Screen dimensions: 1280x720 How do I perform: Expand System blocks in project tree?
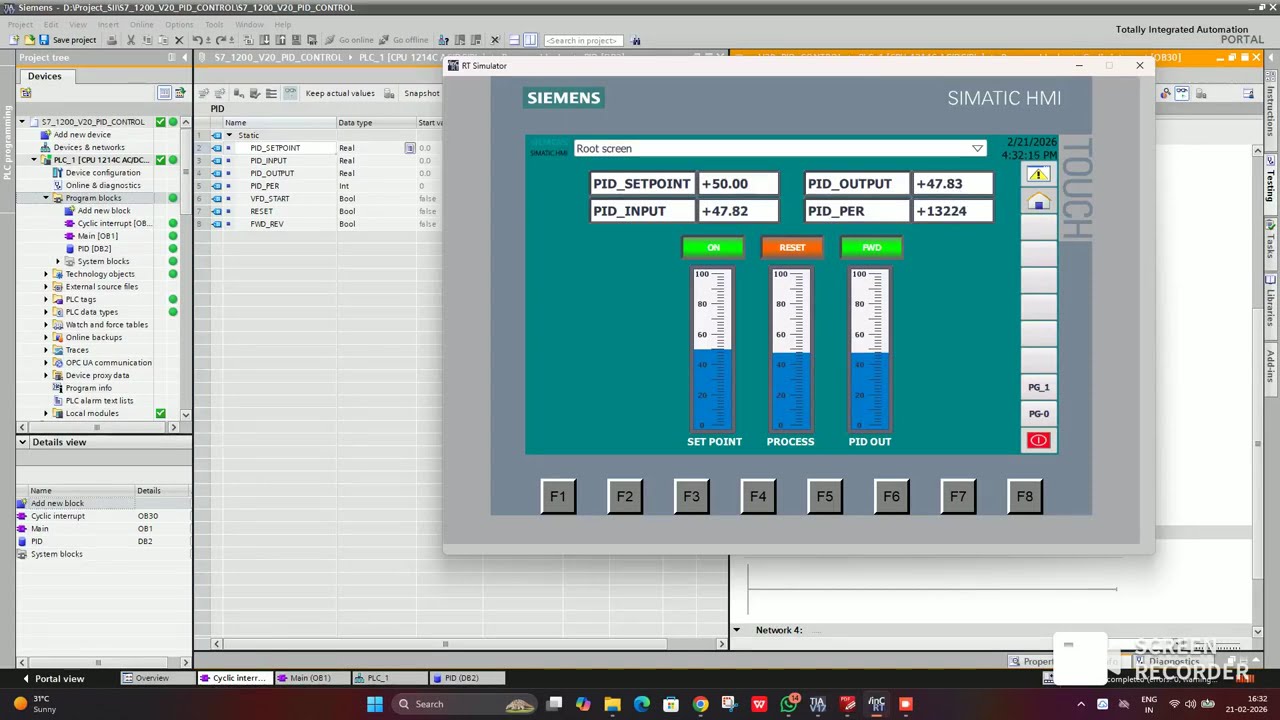57,261
